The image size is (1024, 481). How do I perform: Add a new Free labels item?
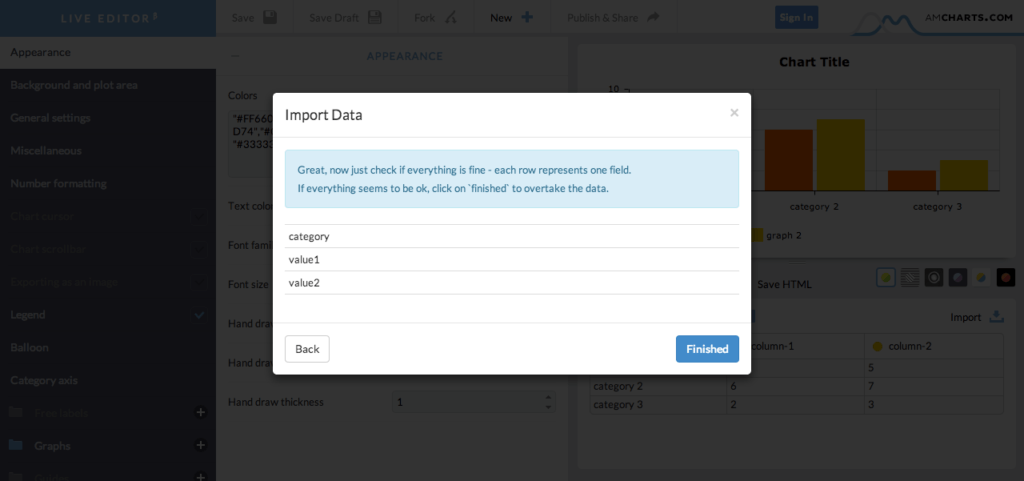pos(201,412)
